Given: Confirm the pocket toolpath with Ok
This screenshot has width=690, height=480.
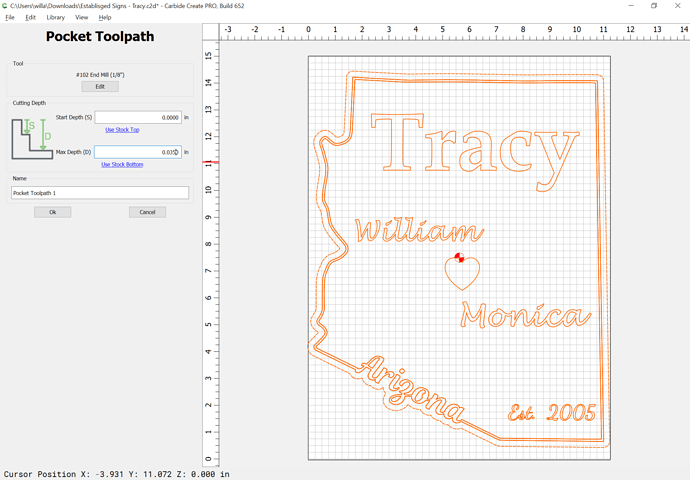Looking at the screenshot, I should 52,213.
